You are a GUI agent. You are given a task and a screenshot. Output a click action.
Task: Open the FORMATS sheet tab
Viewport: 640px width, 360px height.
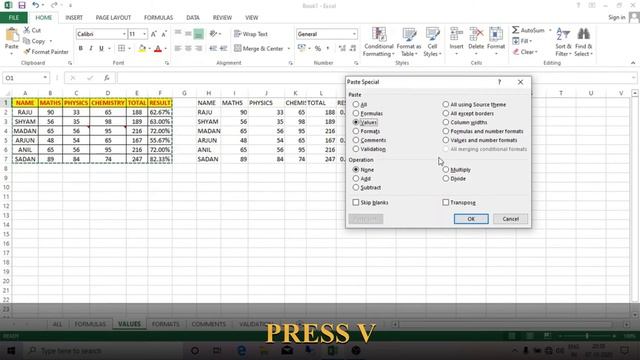click(x=165, y=324)
